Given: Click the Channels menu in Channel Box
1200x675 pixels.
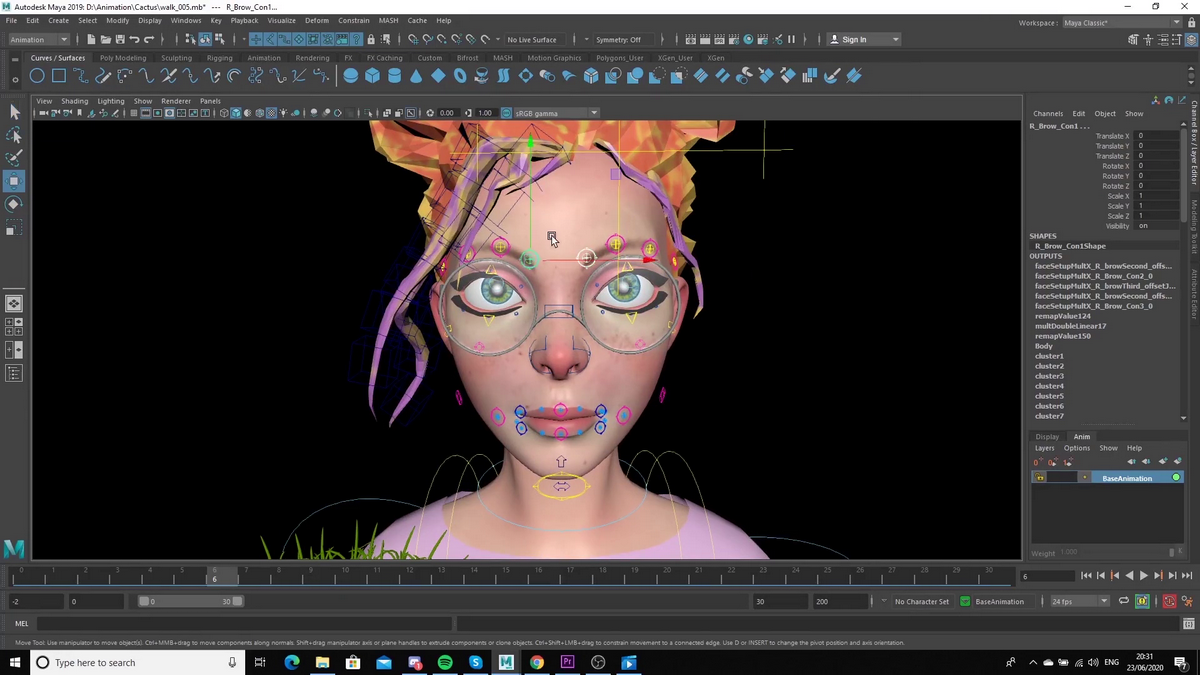Looking at the screenshot, I should 1048,114.
